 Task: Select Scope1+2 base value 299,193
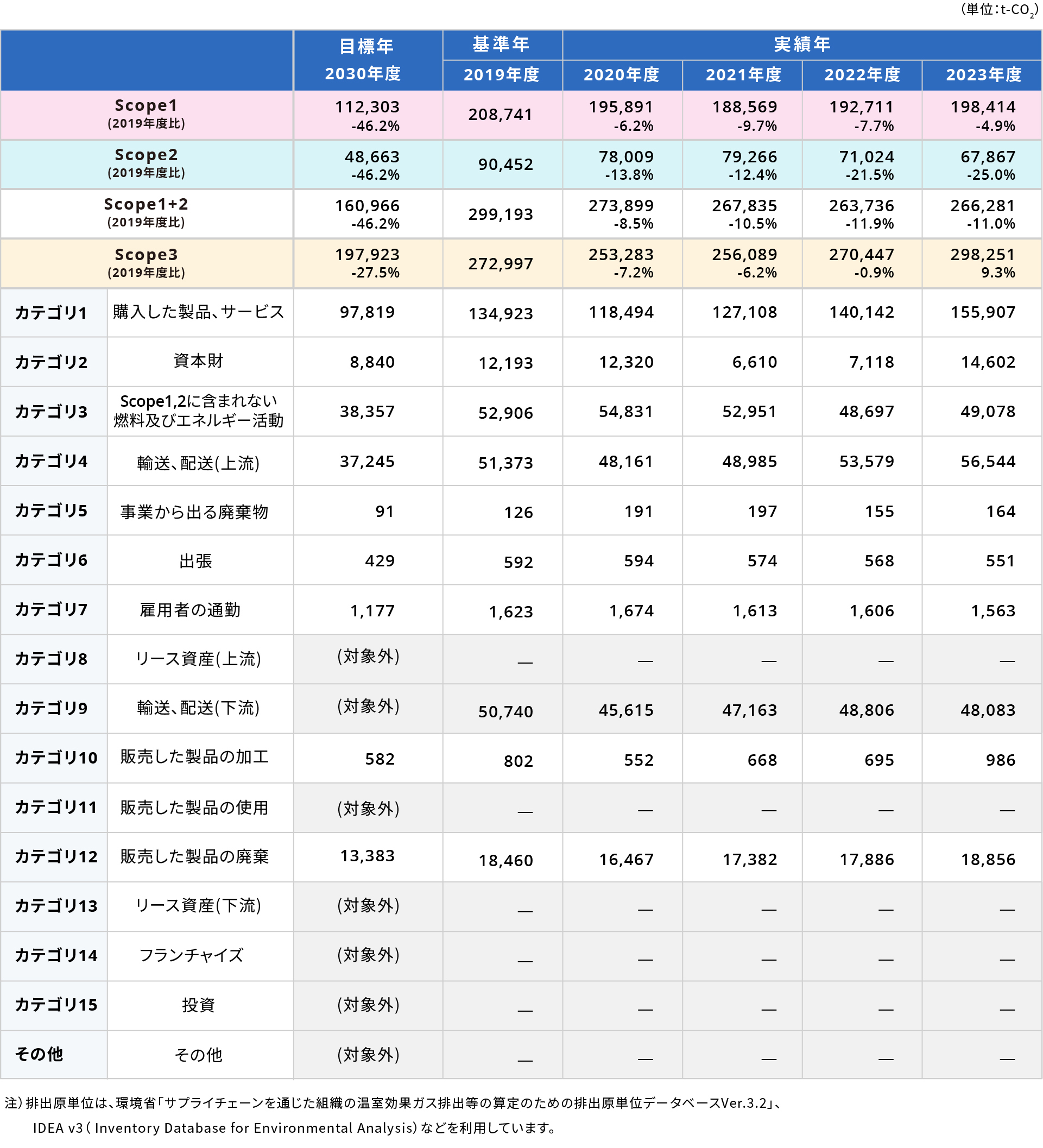501,215
